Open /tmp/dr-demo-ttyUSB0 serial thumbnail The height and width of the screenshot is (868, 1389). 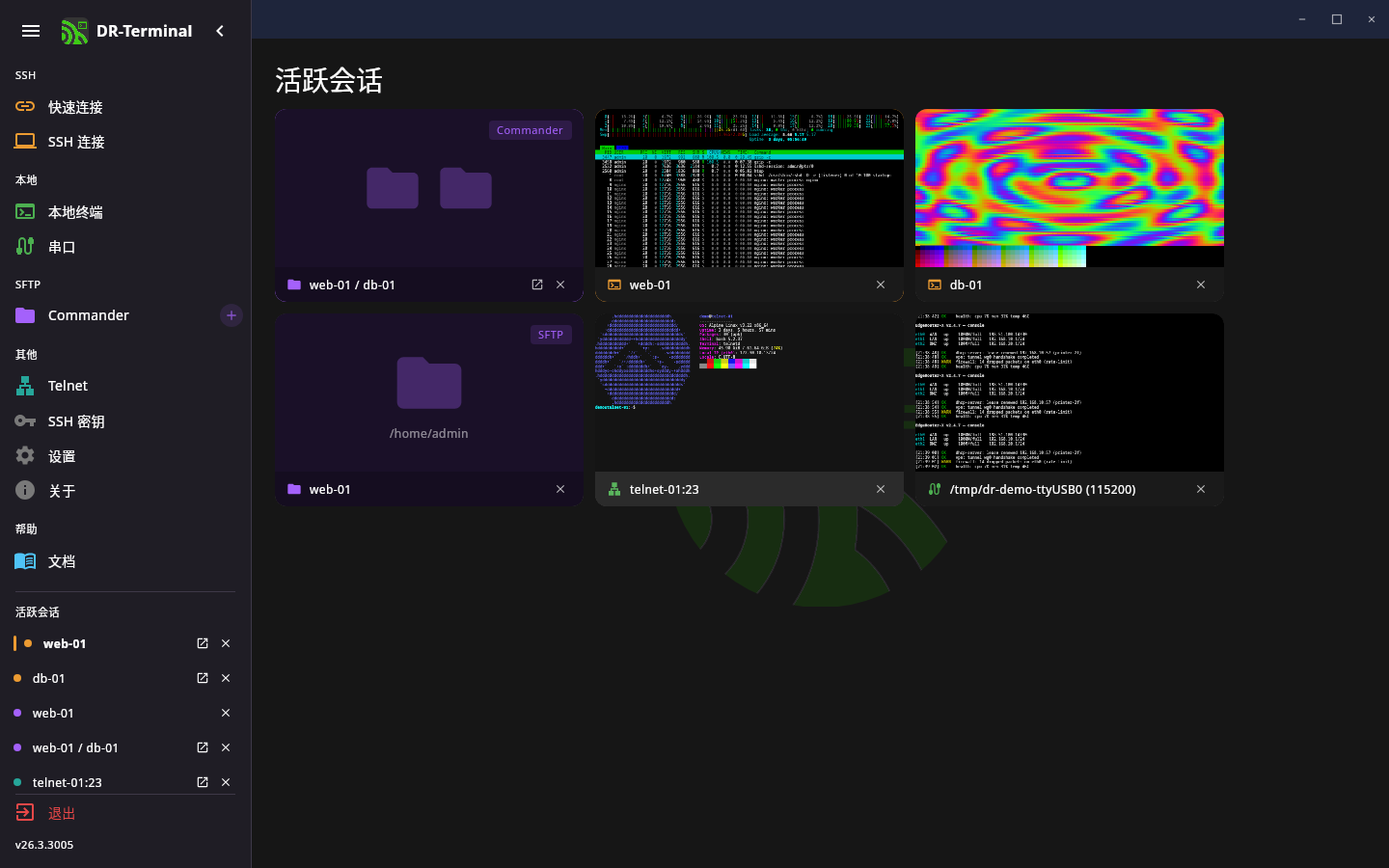pos(1070,393)
